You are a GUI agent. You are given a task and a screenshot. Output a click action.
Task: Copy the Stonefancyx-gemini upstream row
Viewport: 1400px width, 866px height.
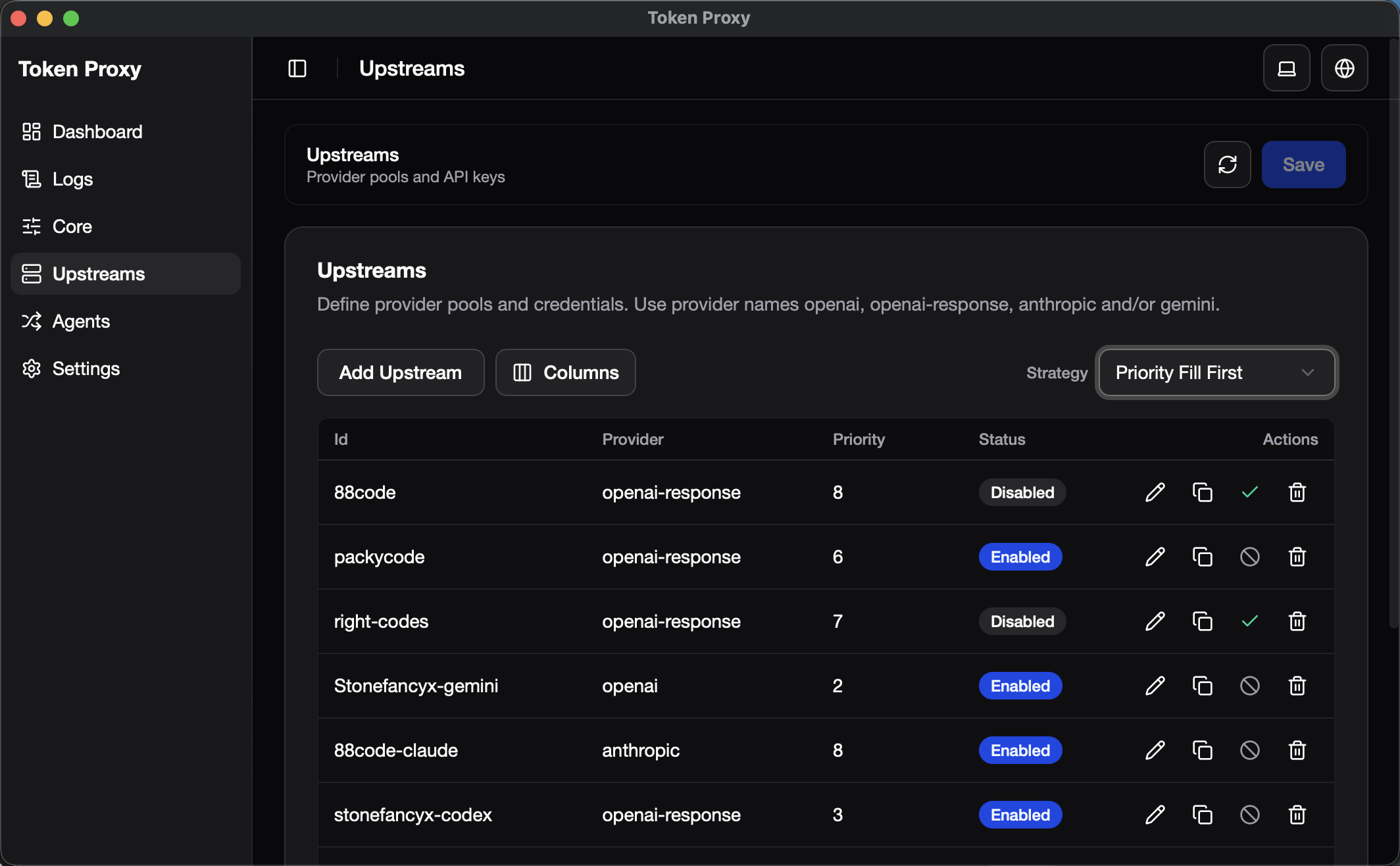(x=1202, y=686)
